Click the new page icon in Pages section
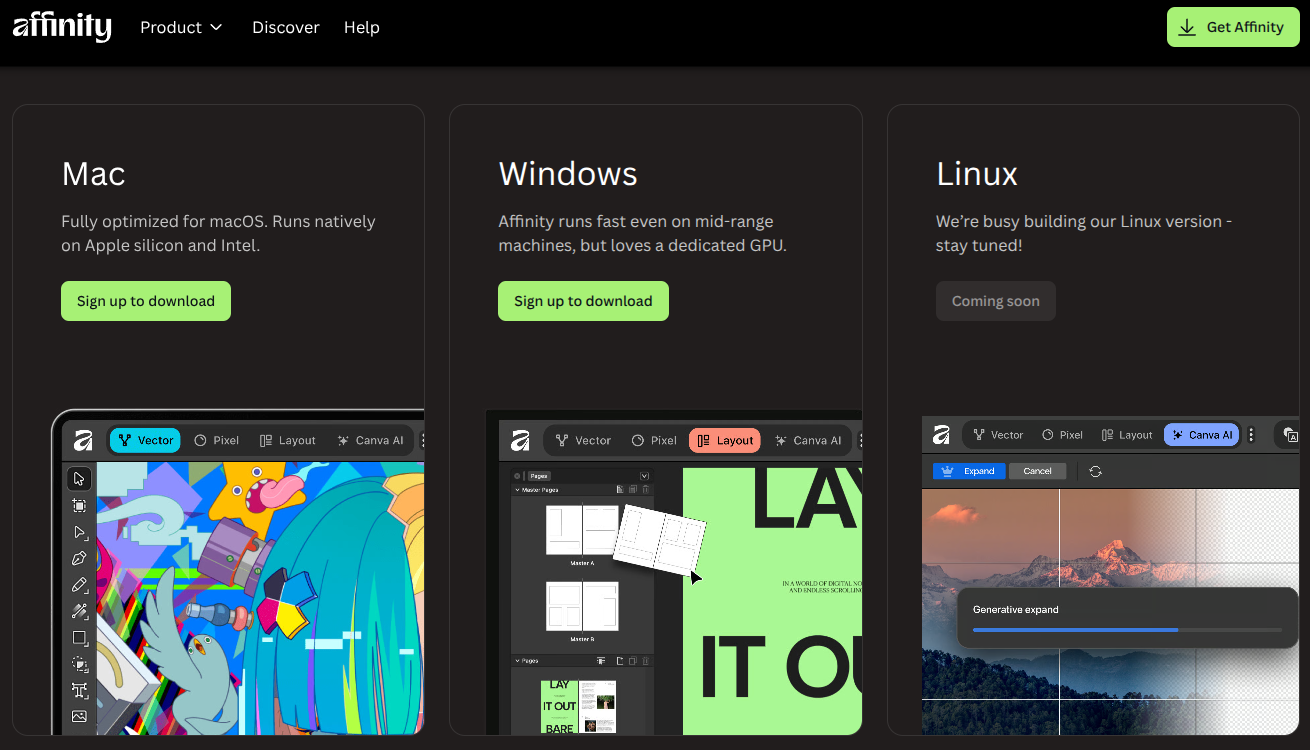 tap(620, 661)
